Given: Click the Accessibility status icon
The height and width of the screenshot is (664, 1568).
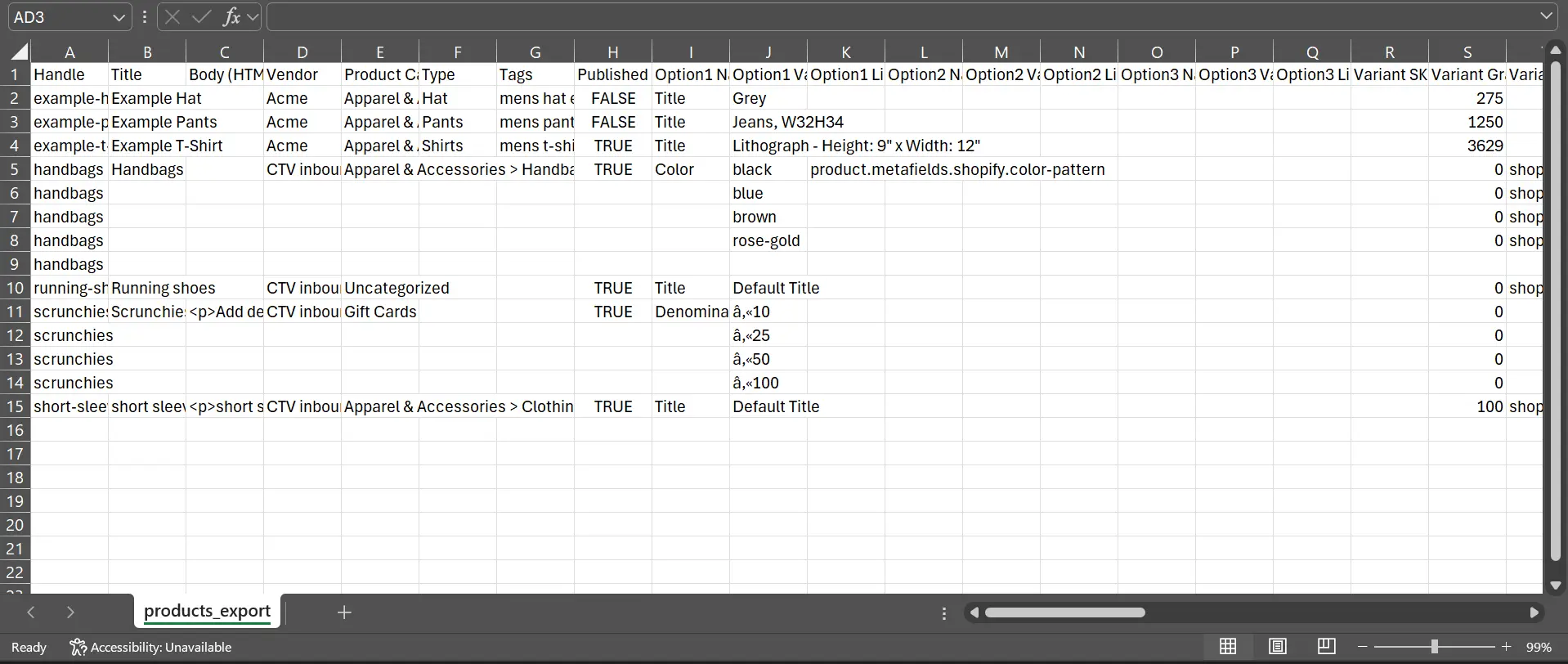Looking at the screenshot, I should click(78, 648).
